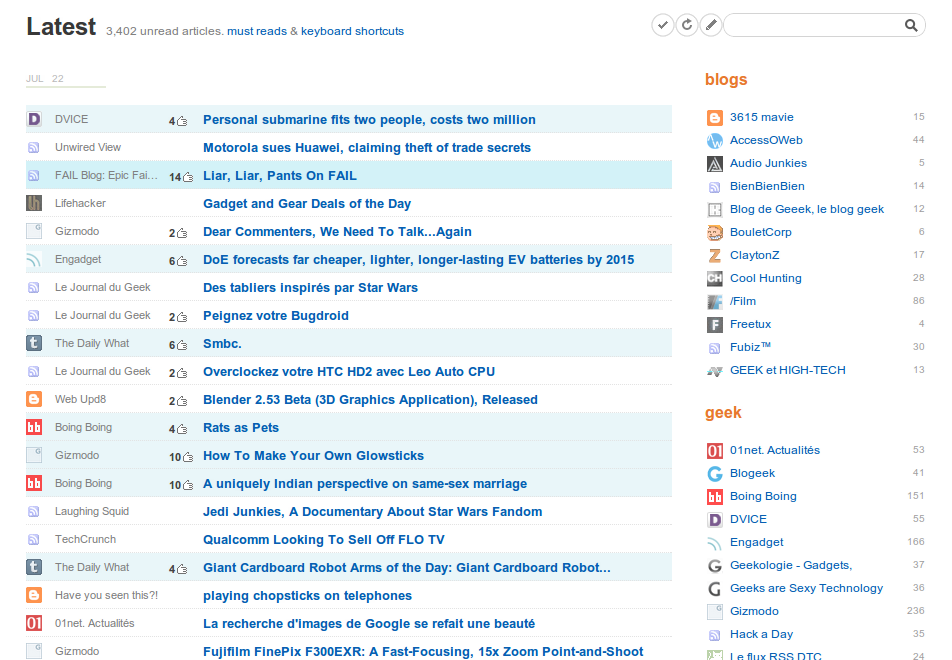The image size is (952, 660).
Task: Click the AccessOWeb icon in the sidebar
Action: coord(715,141)
